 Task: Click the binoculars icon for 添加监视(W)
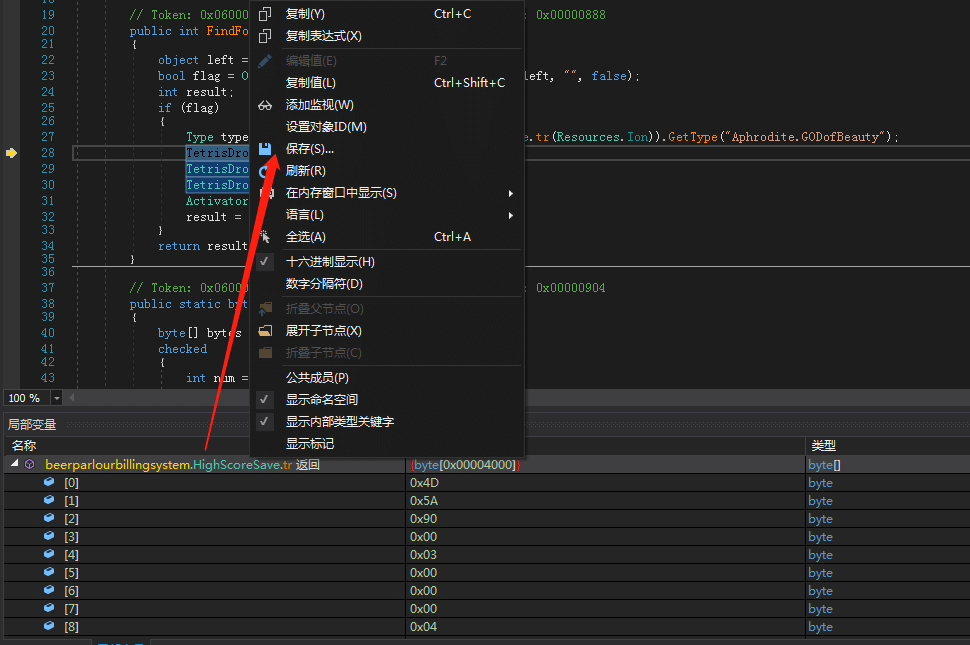pos(265,105)
